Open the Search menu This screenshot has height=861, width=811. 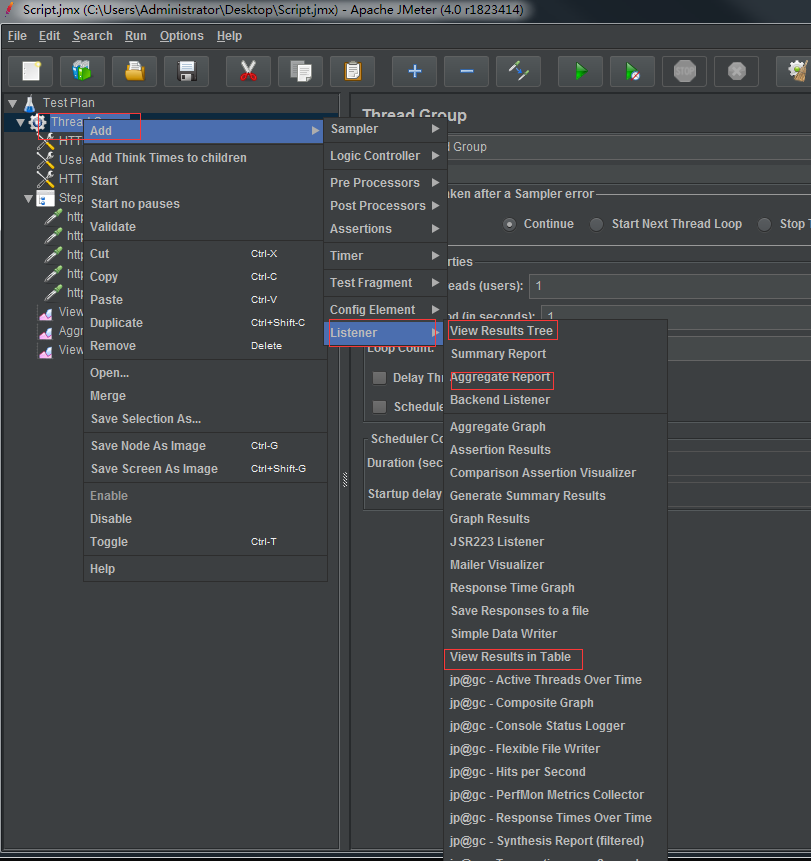click(92, 36)
